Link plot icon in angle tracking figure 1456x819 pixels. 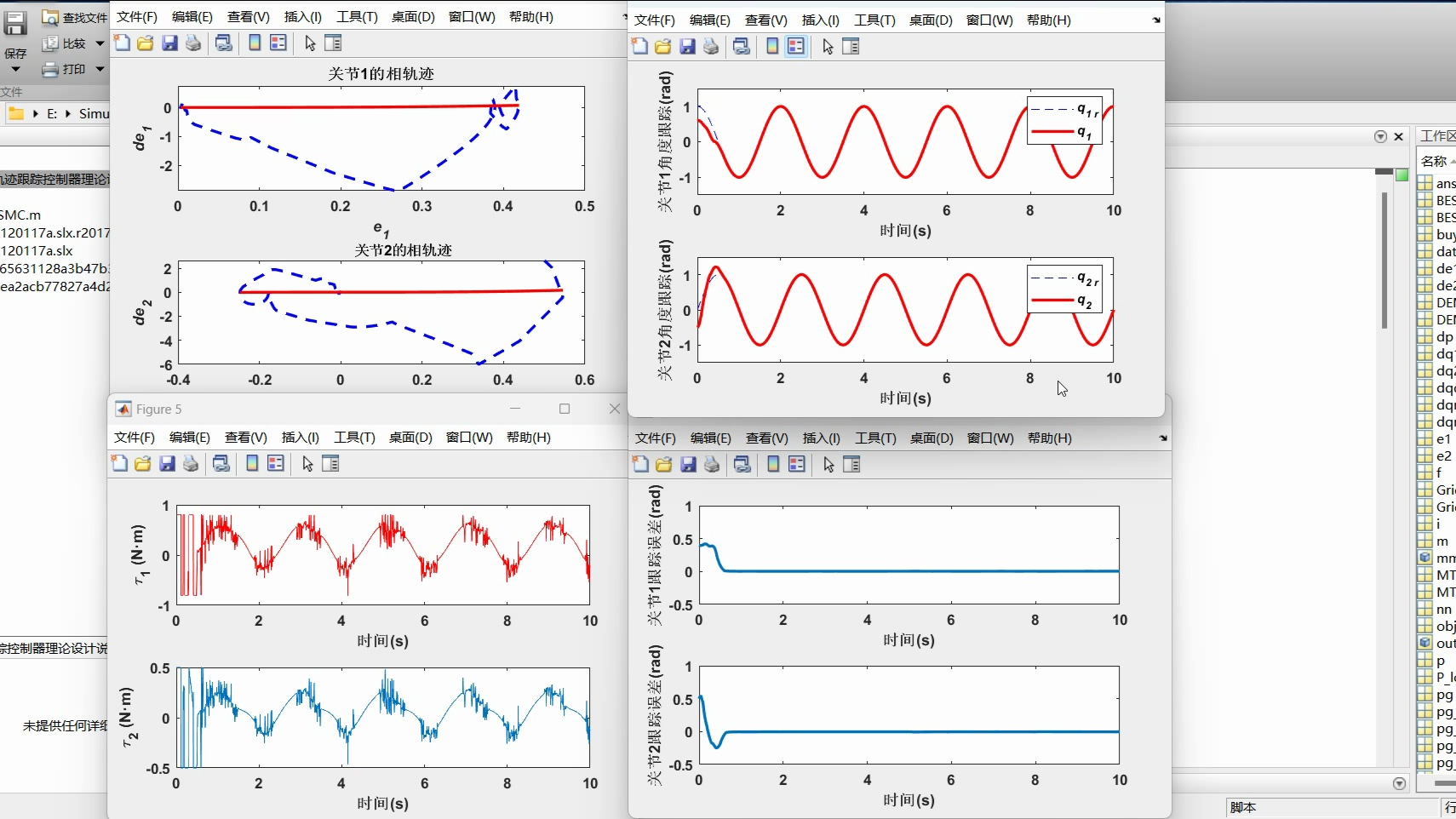click(x=742, y=46)
